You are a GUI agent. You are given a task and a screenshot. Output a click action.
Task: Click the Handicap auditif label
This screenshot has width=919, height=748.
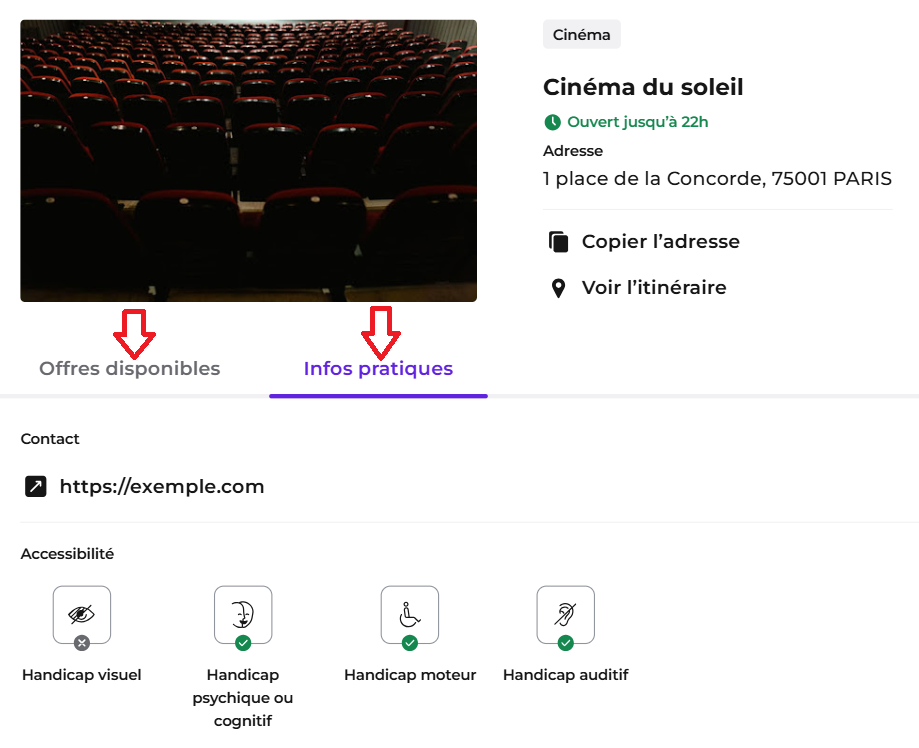(x=566, y=675)
